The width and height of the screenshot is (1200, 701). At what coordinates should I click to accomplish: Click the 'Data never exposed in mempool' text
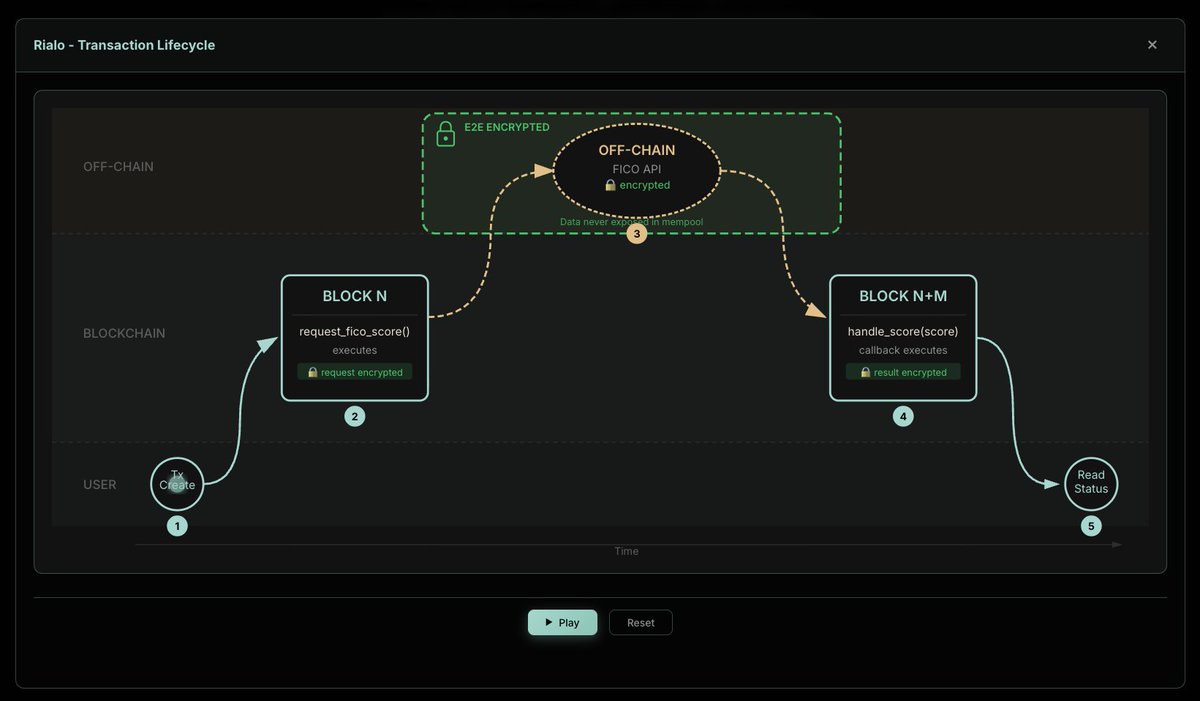(x=631, y=221)
